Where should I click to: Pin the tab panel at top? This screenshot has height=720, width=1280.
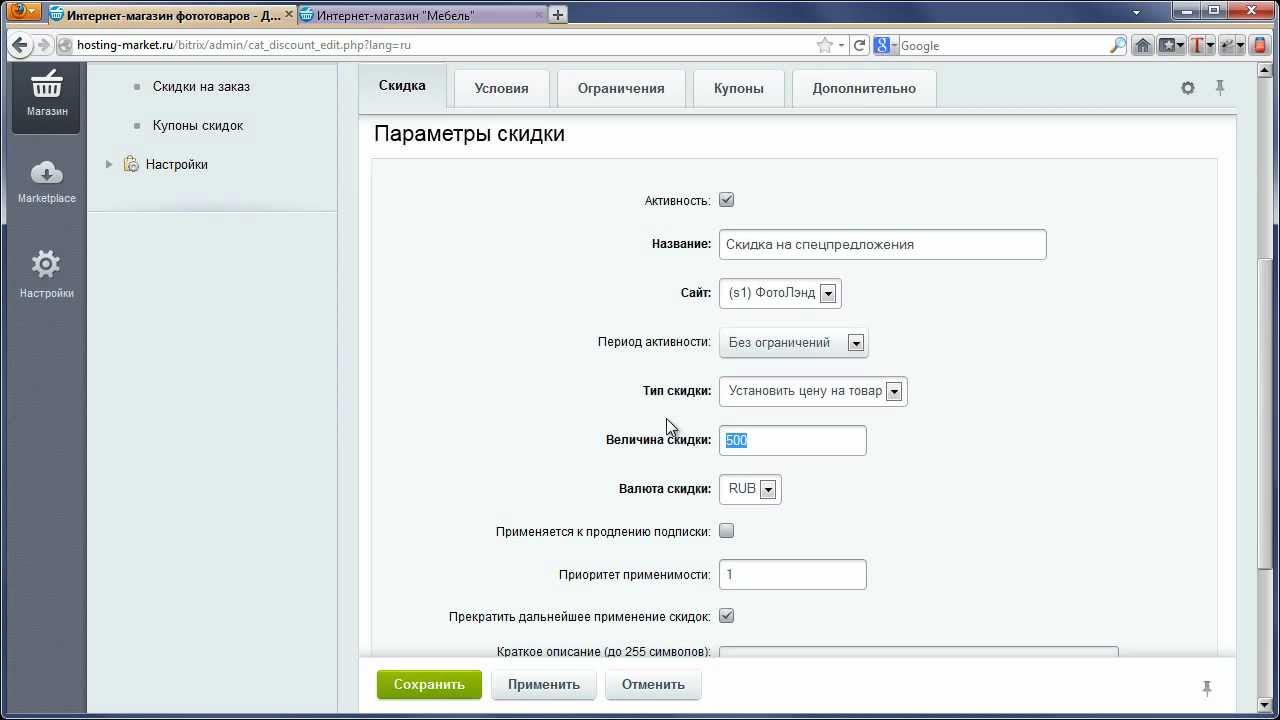point(1220,88)
